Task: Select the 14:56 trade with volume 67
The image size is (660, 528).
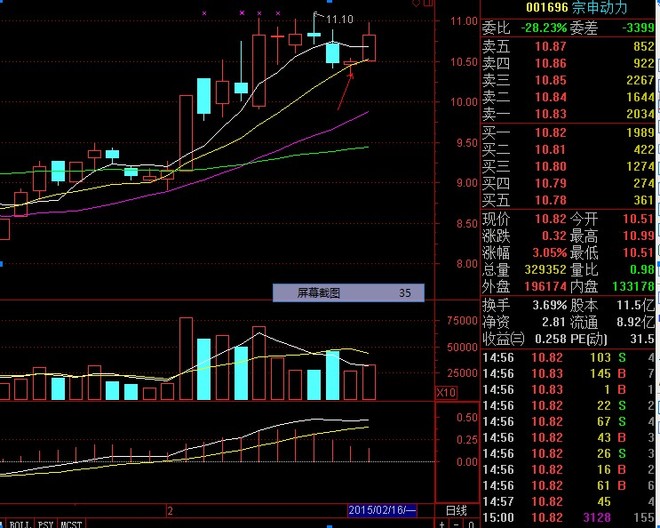Action: coord(568,422)
